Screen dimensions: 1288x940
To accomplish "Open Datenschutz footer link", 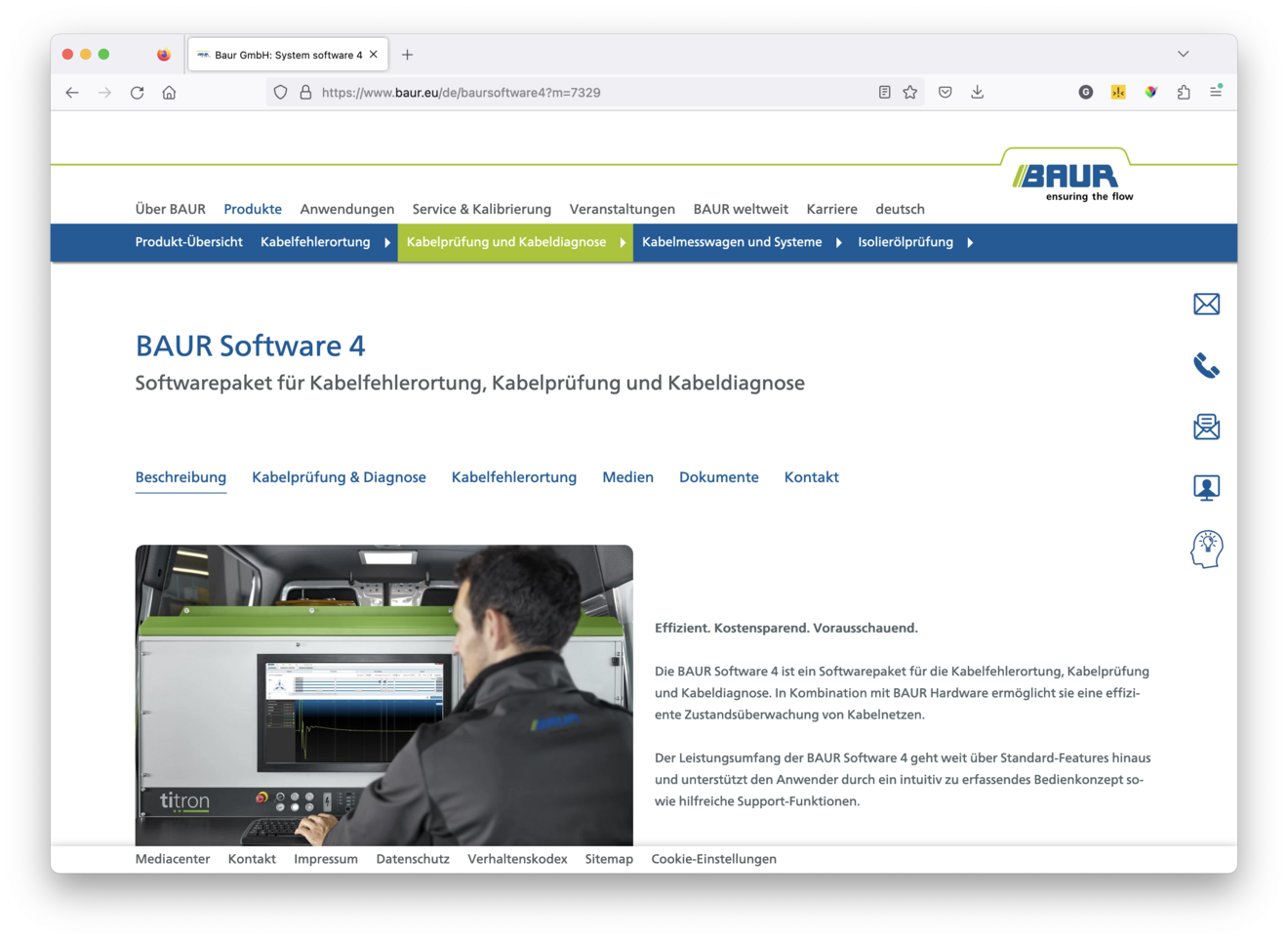I will [413, 859].
